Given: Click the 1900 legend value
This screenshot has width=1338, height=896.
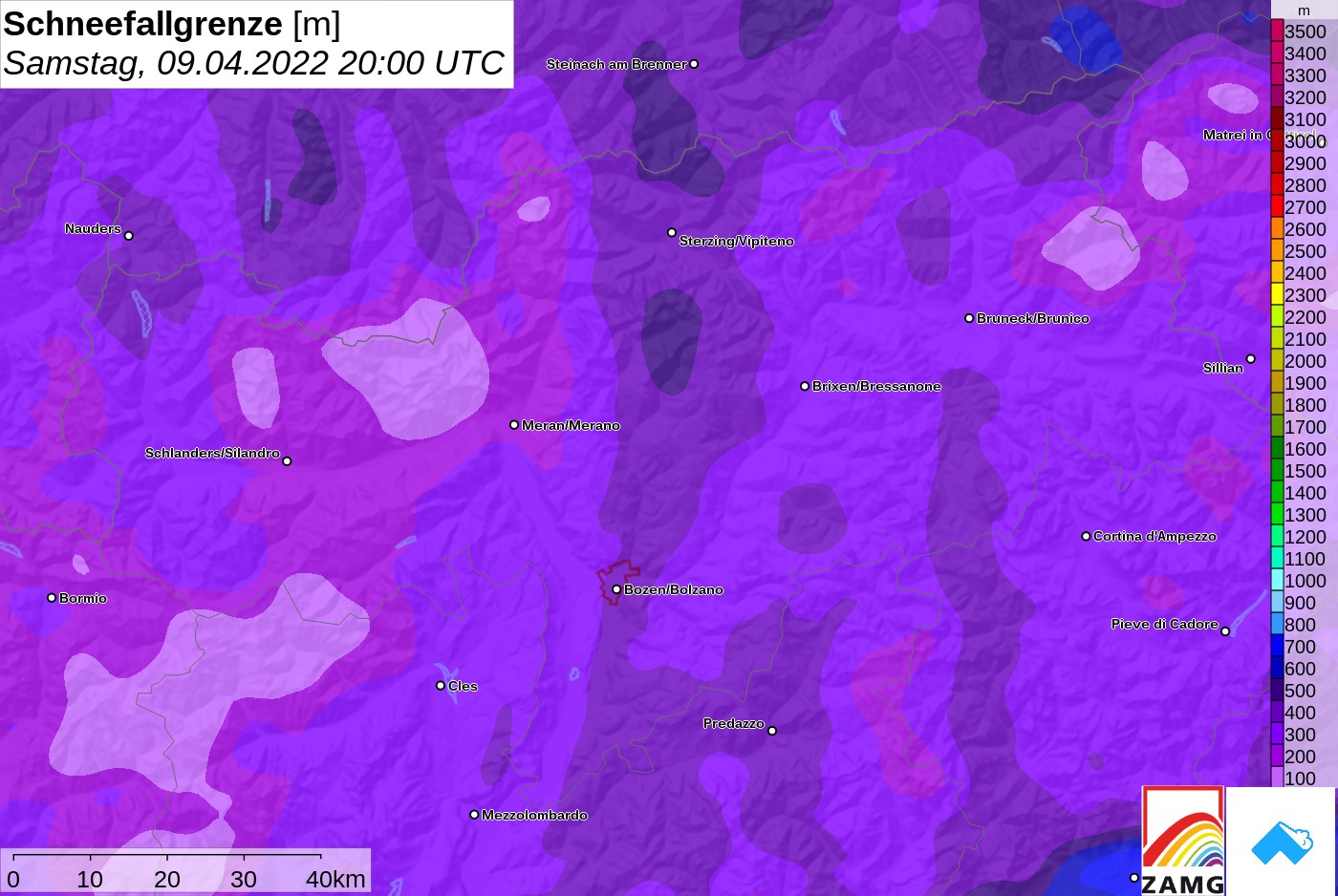Looking at the screenshot, I should (x=1306, y=383).
